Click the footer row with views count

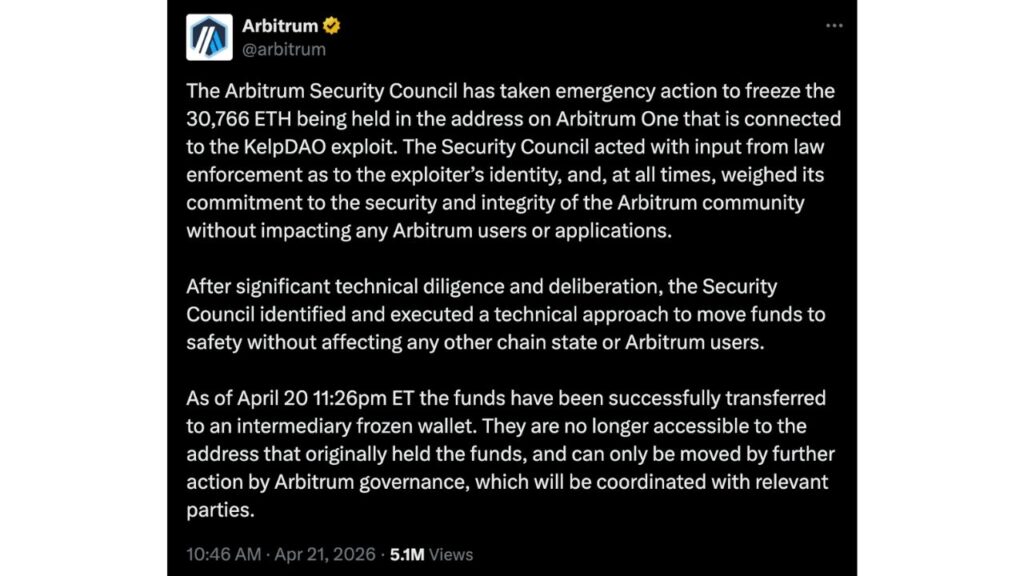point(330,554)
